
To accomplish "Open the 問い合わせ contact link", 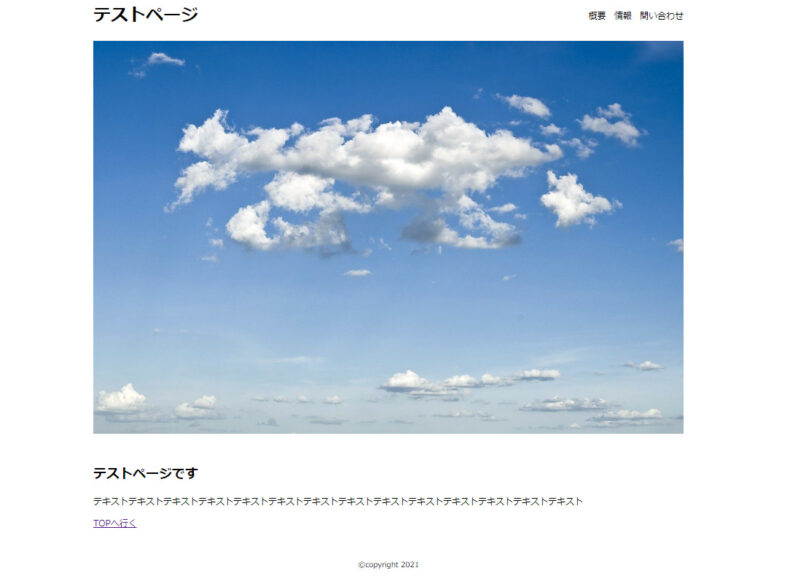I will point(661,16).
